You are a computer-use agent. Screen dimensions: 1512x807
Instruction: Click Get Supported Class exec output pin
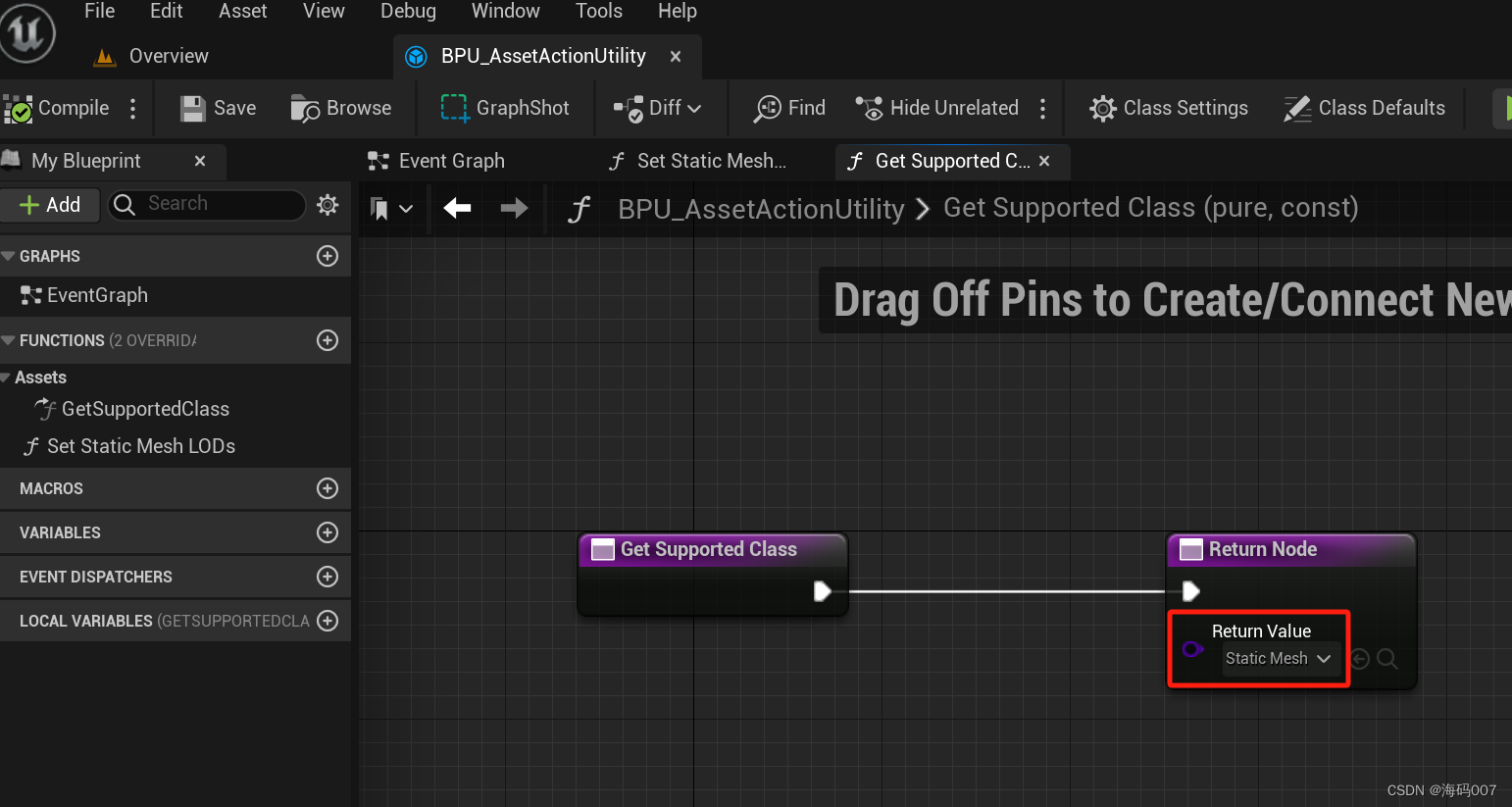pos(823,591)
